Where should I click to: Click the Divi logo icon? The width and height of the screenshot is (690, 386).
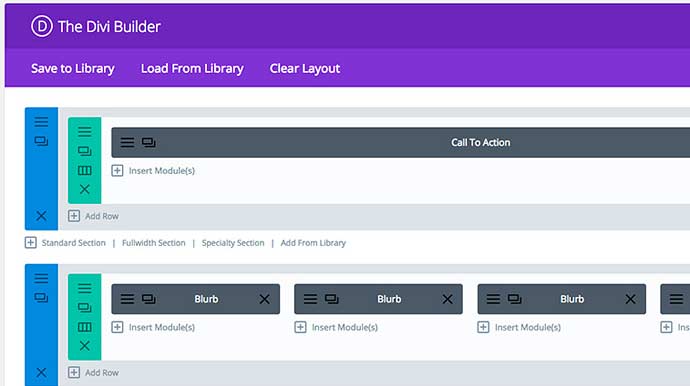pyautogui.click(x=42, y=26)
